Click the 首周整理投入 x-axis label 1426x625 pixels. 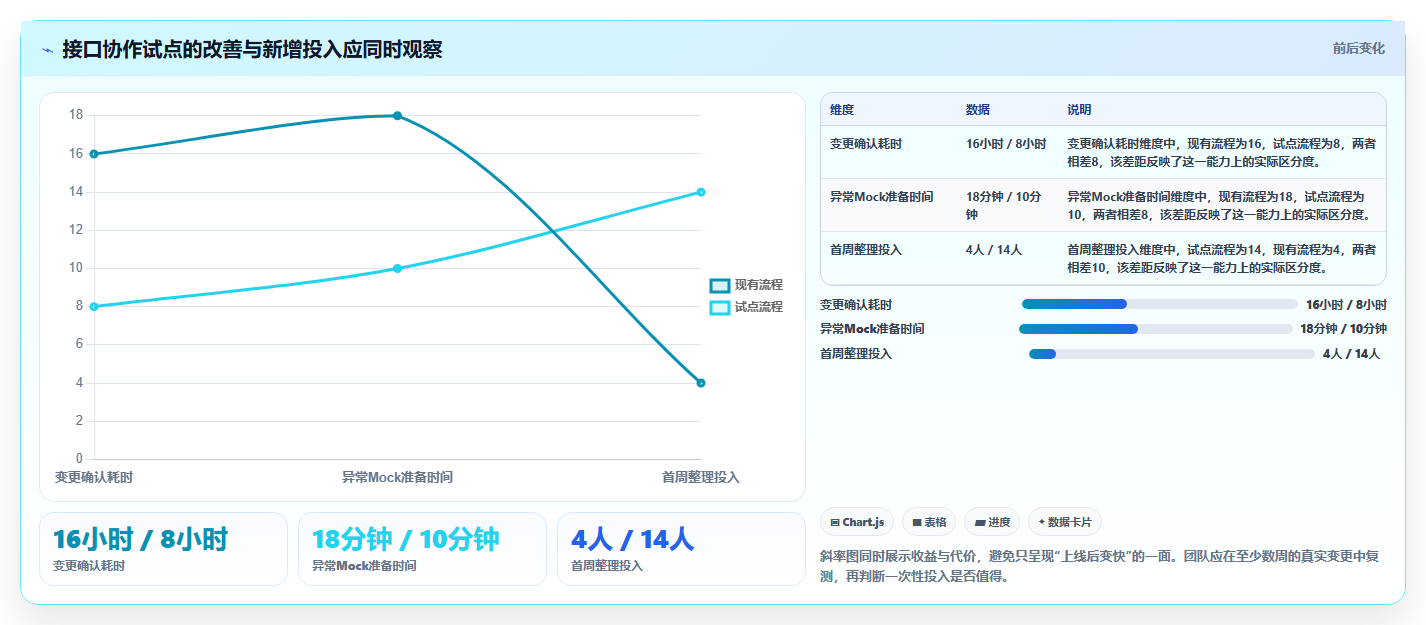[701, 477]
